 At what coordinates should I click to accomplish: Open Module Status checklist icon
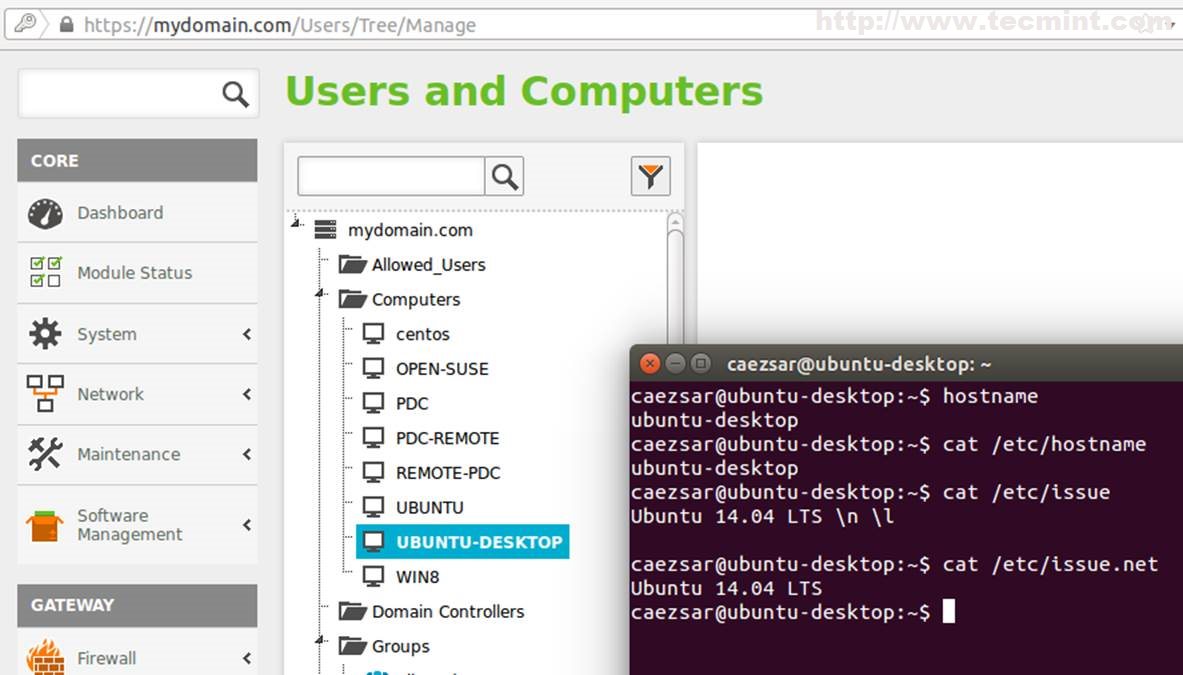45,272
